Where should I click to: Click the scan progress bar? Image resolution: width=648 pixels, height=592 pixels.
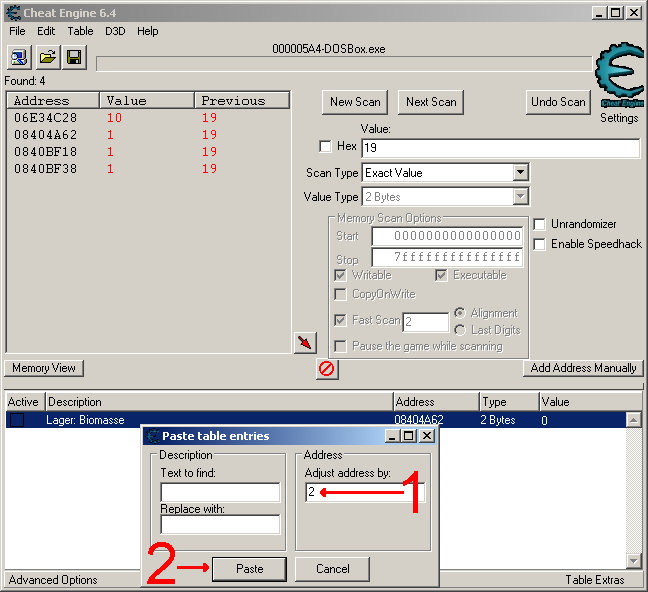tap(344, 64)
